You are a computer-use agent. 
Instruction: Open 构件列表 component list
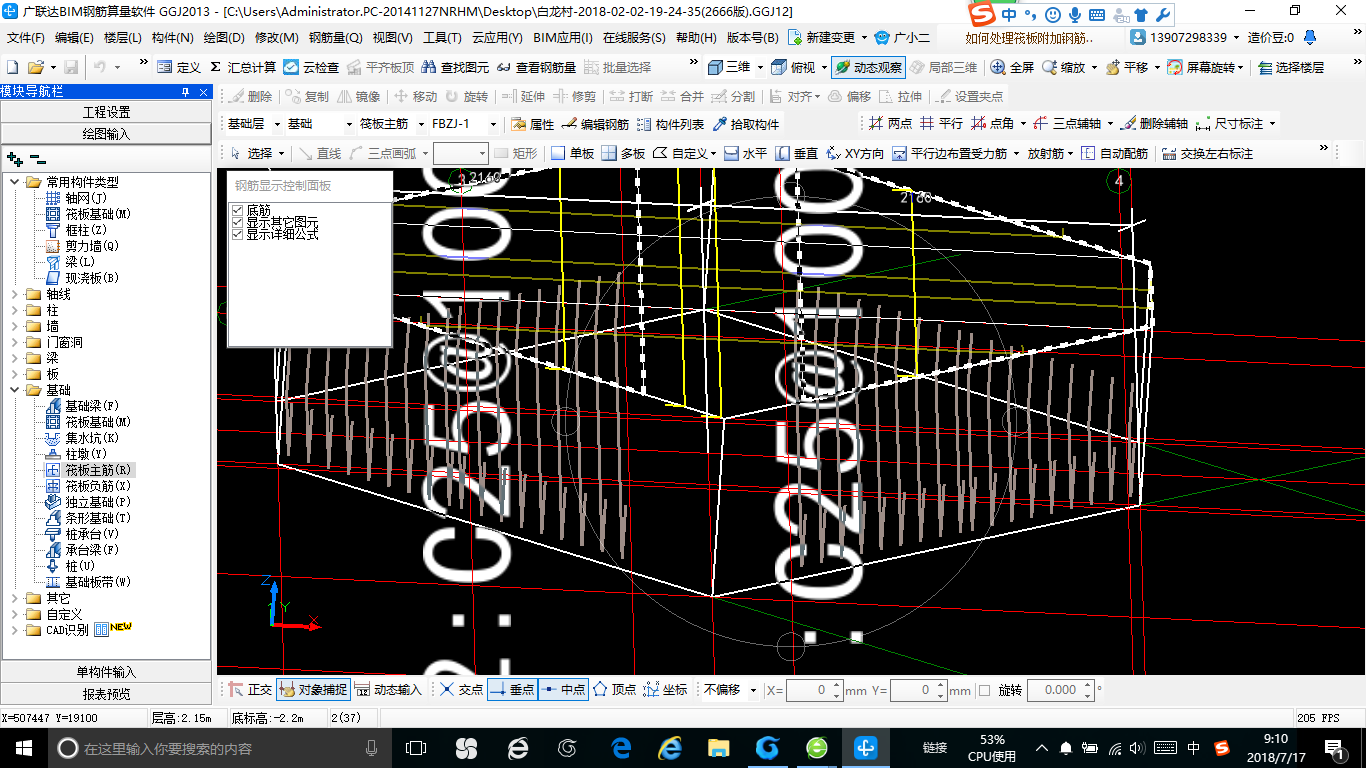click(x=670, y=125)
